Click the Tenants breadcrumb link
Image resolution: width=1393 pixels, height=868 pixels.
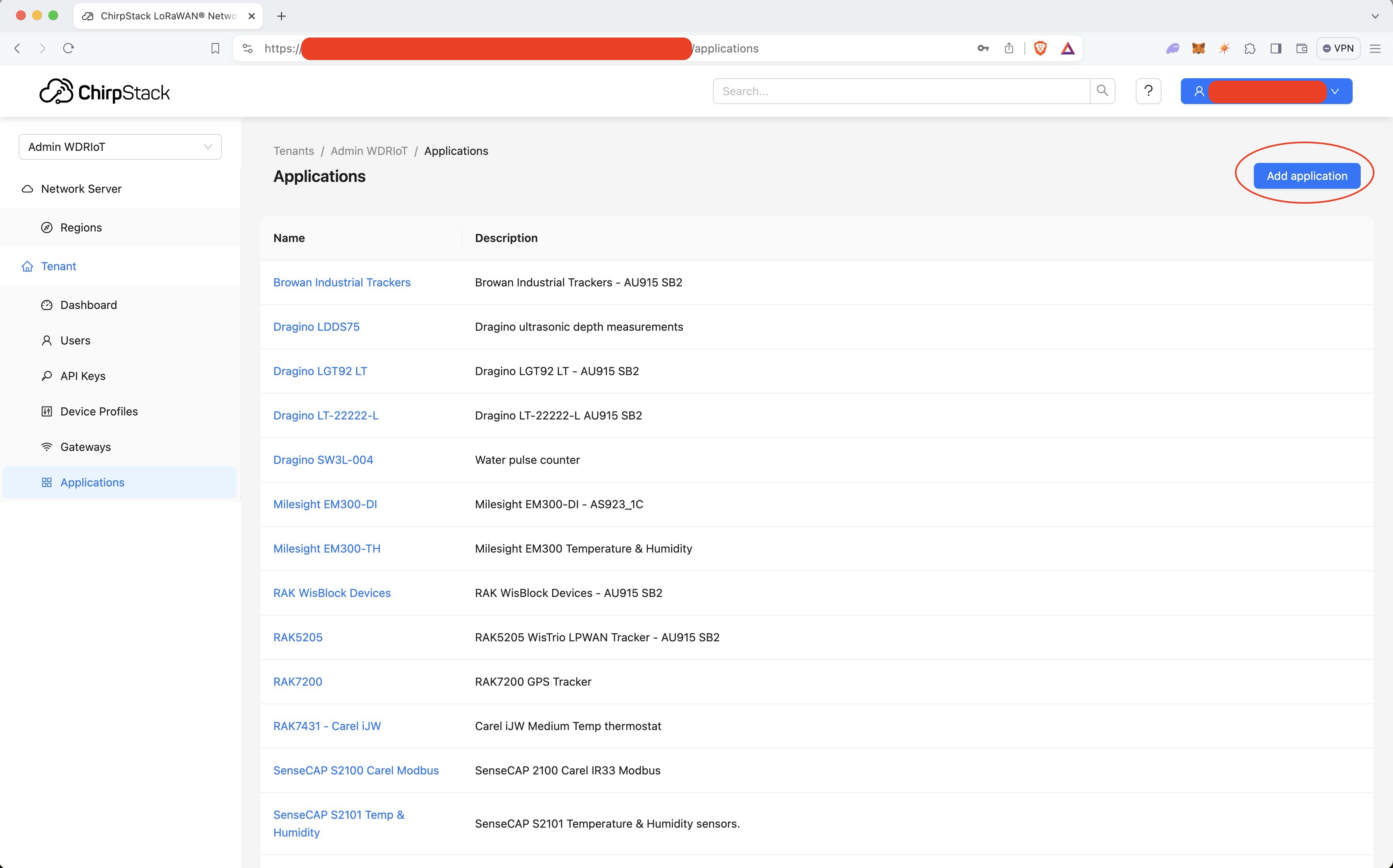tap(293, 151)
